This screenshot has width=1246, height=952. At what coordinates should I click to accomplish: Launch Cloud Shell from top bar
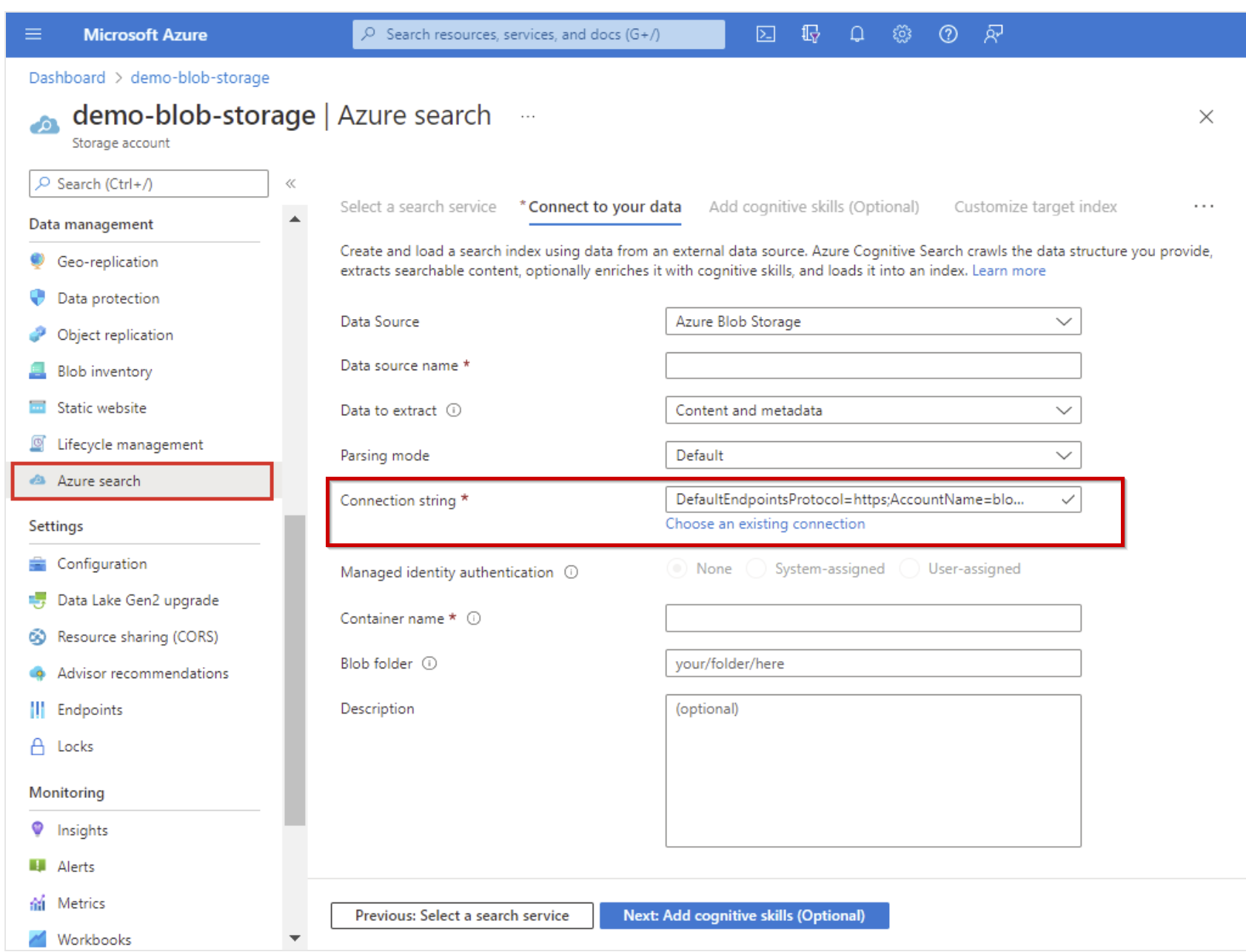(x=766, y=34)
